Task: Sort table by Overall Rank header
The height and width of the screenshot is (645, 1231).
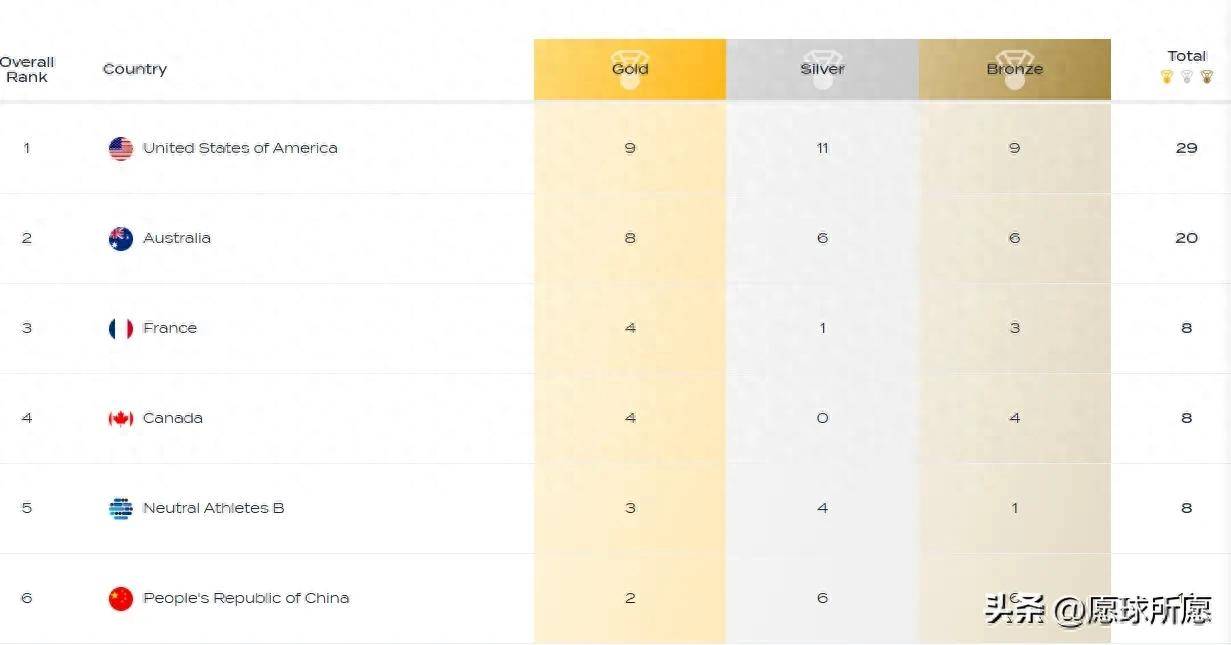Action: 27,69
